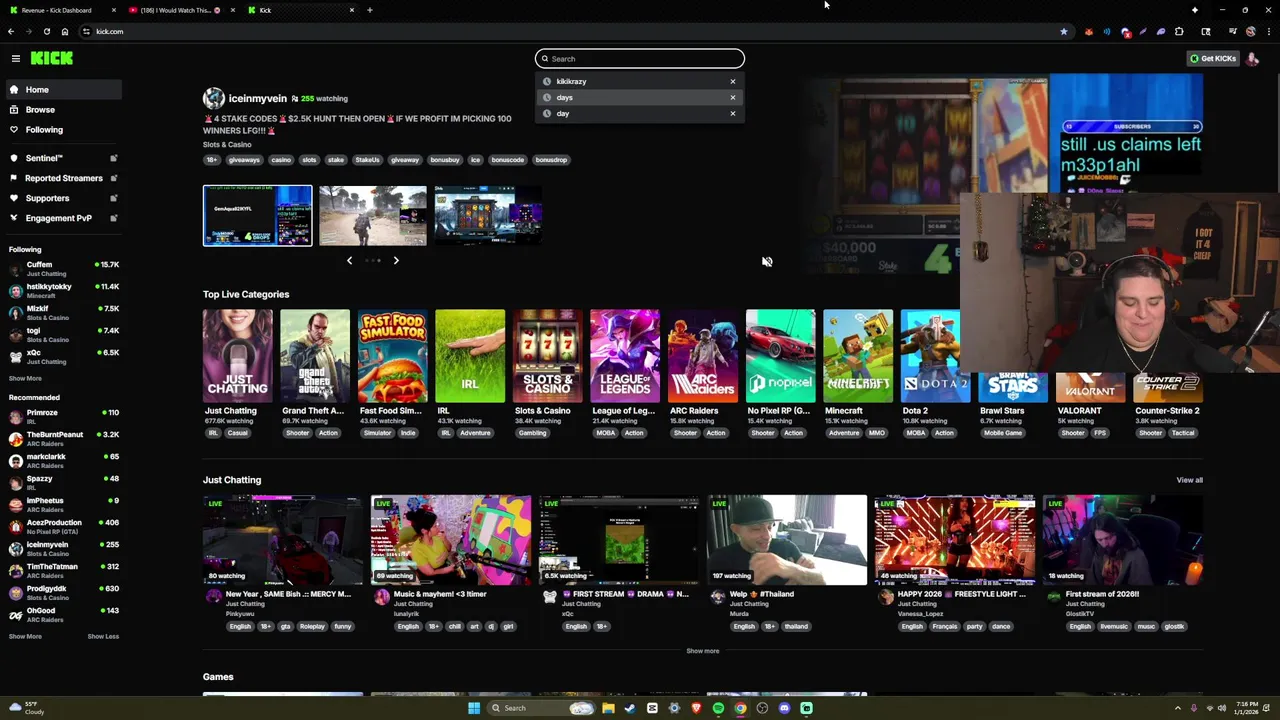Reload the page with refresh button
The image size is (1280, 720).
coord(46,32)
